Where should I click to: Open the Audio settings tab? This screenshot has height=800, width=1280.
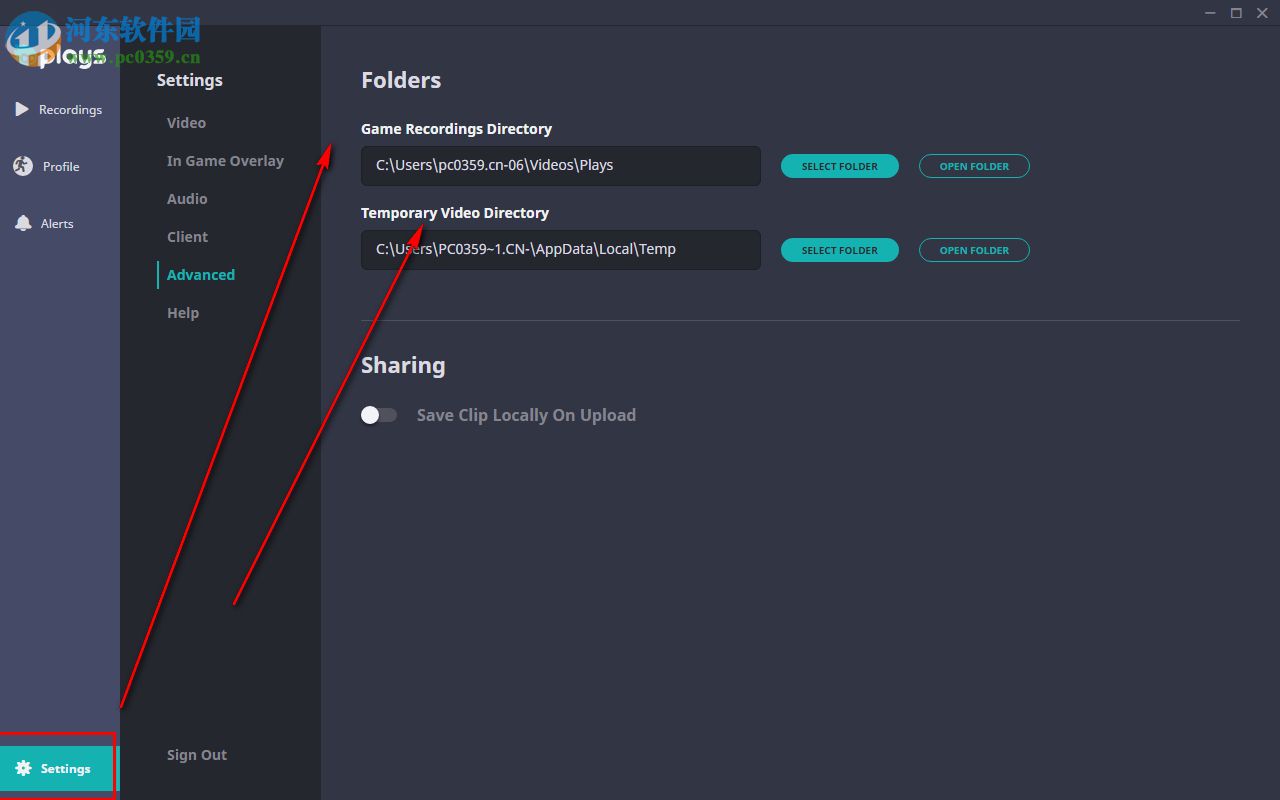point(187,199)
